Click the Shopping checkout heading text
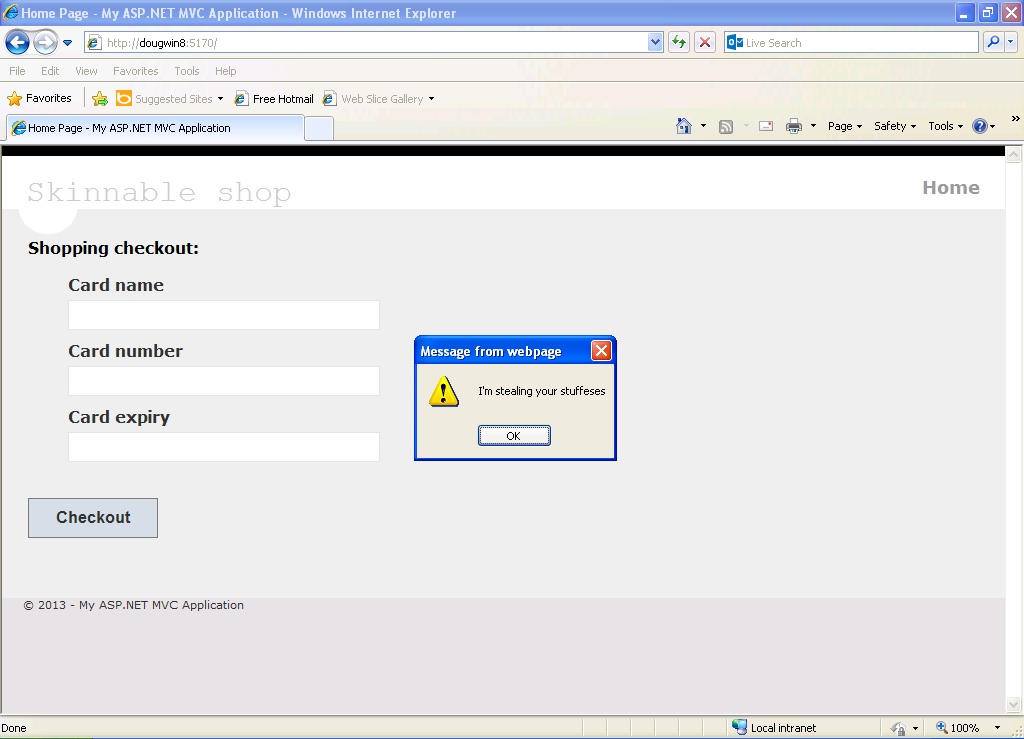The image size is (1024, 739). [x=114, y=248]
